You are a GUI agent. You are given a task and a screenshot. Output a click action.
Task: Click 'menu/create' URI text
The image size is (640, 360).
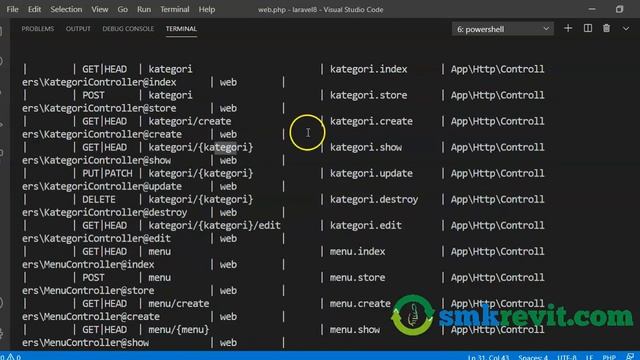(179, 304)
